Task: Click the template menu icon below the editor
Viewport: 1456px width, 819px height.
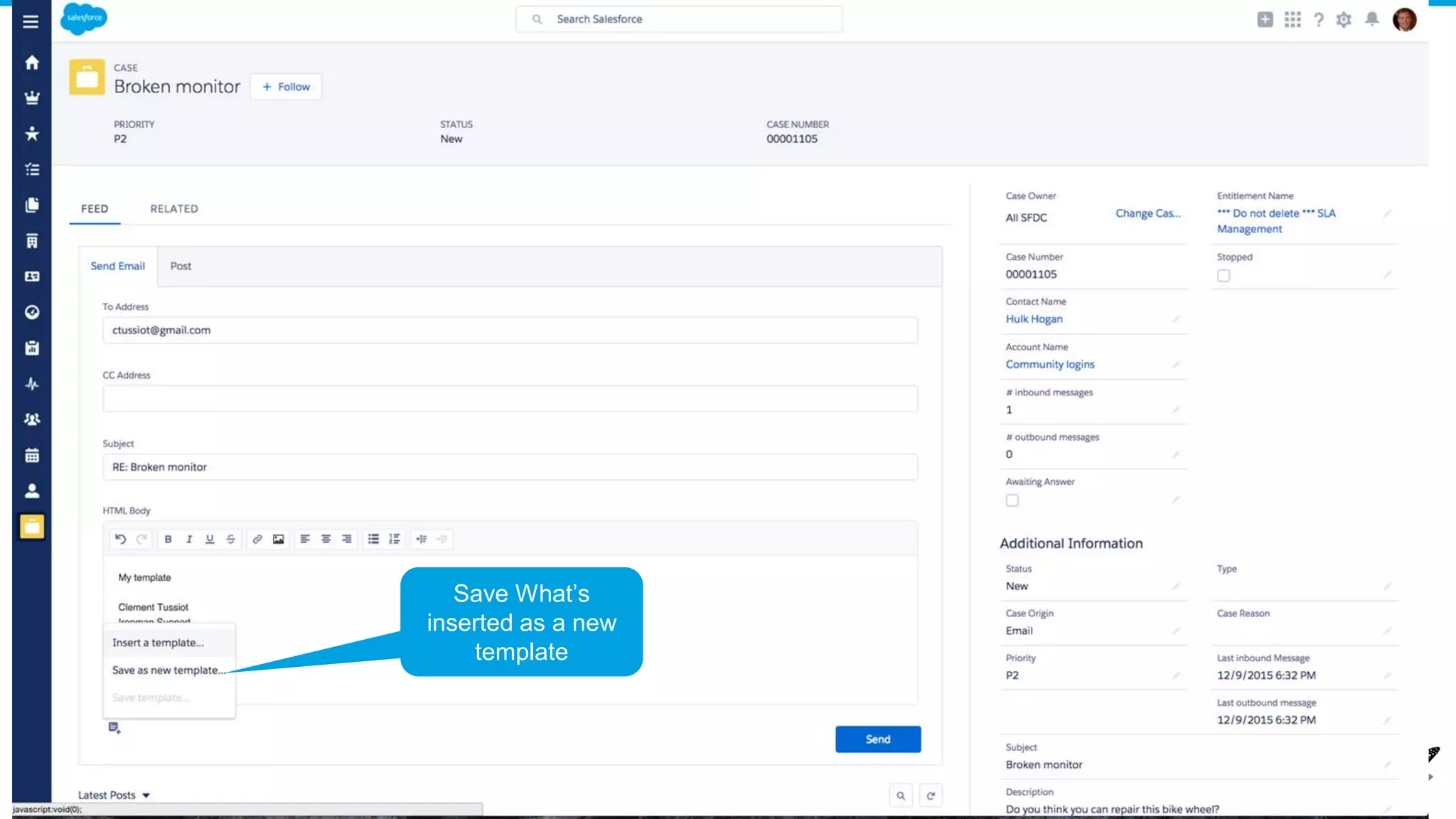Action: click(114, 728)
